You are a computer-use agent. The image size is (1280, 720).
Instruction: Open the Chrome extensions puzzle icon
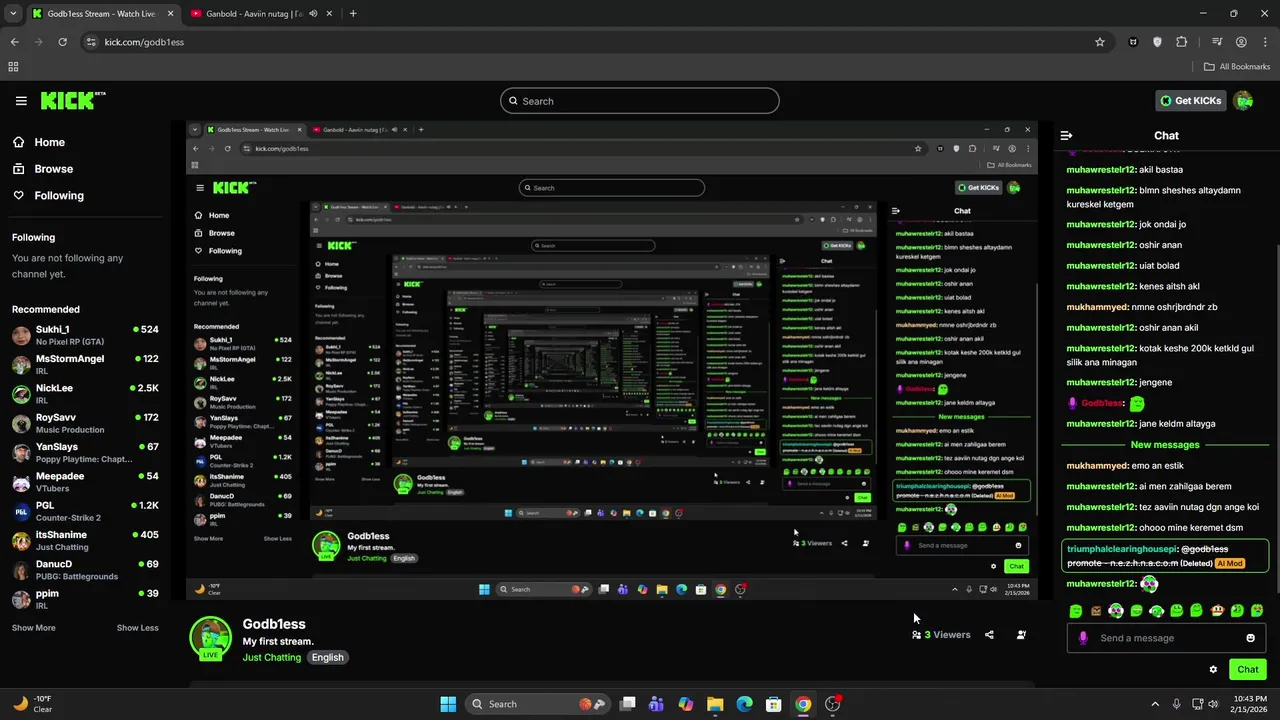click(x=1182, y=42)
